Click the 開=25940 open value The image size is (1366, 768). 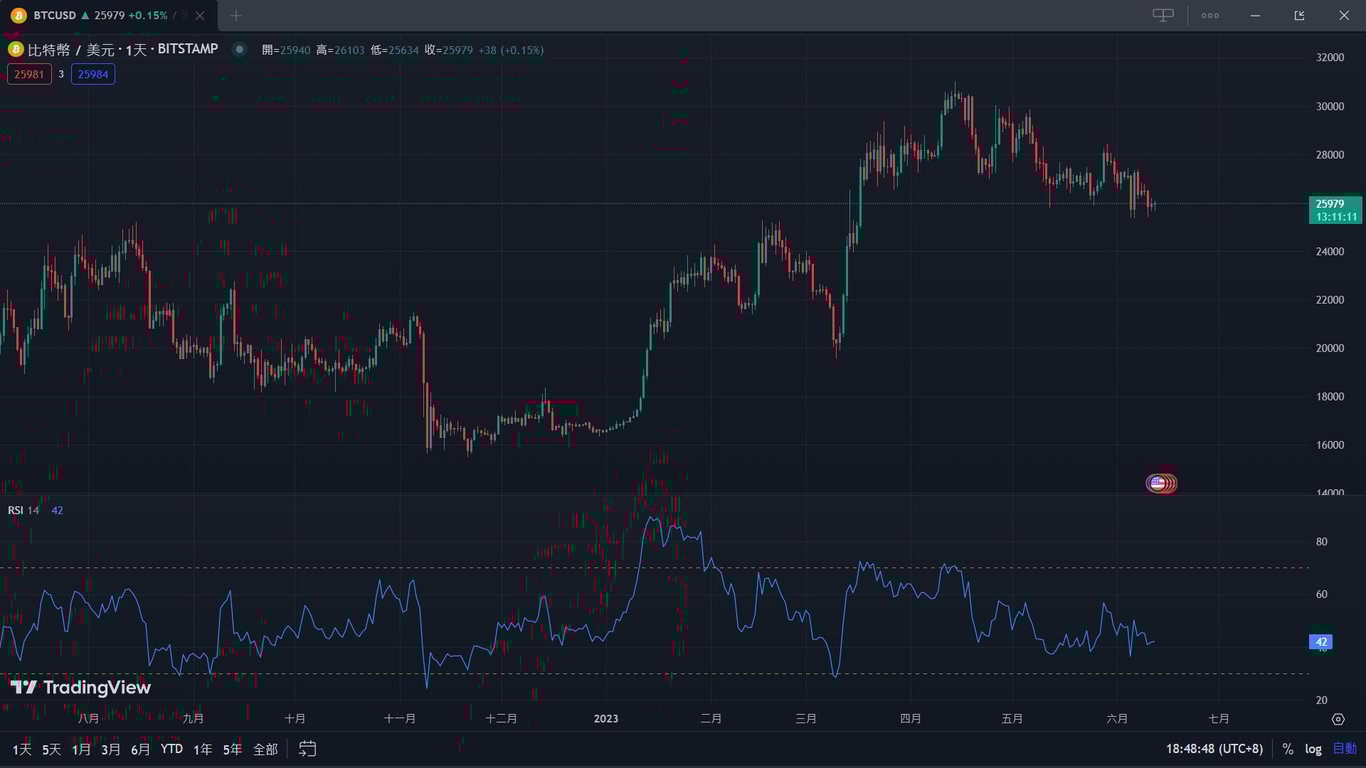point(286,49)
